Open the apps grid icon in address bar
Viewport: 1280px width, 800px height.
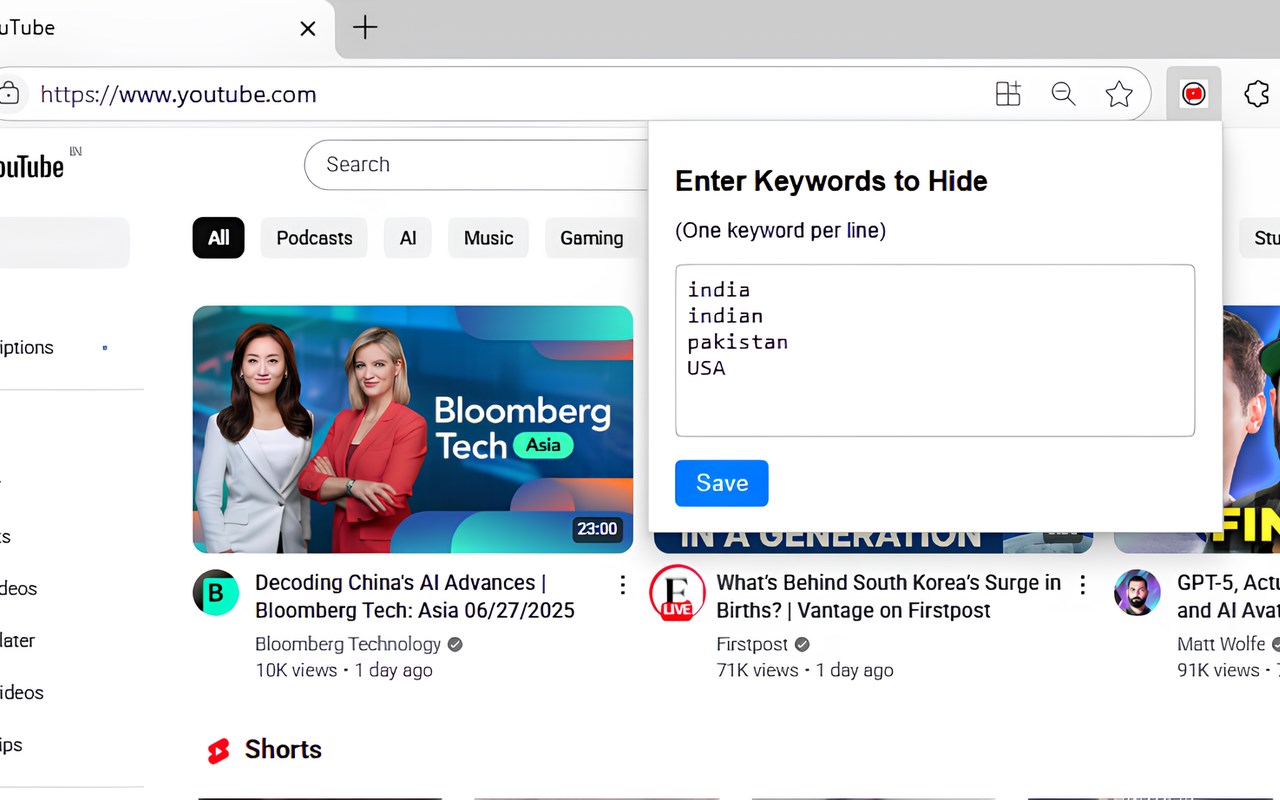pos(1008,94)
